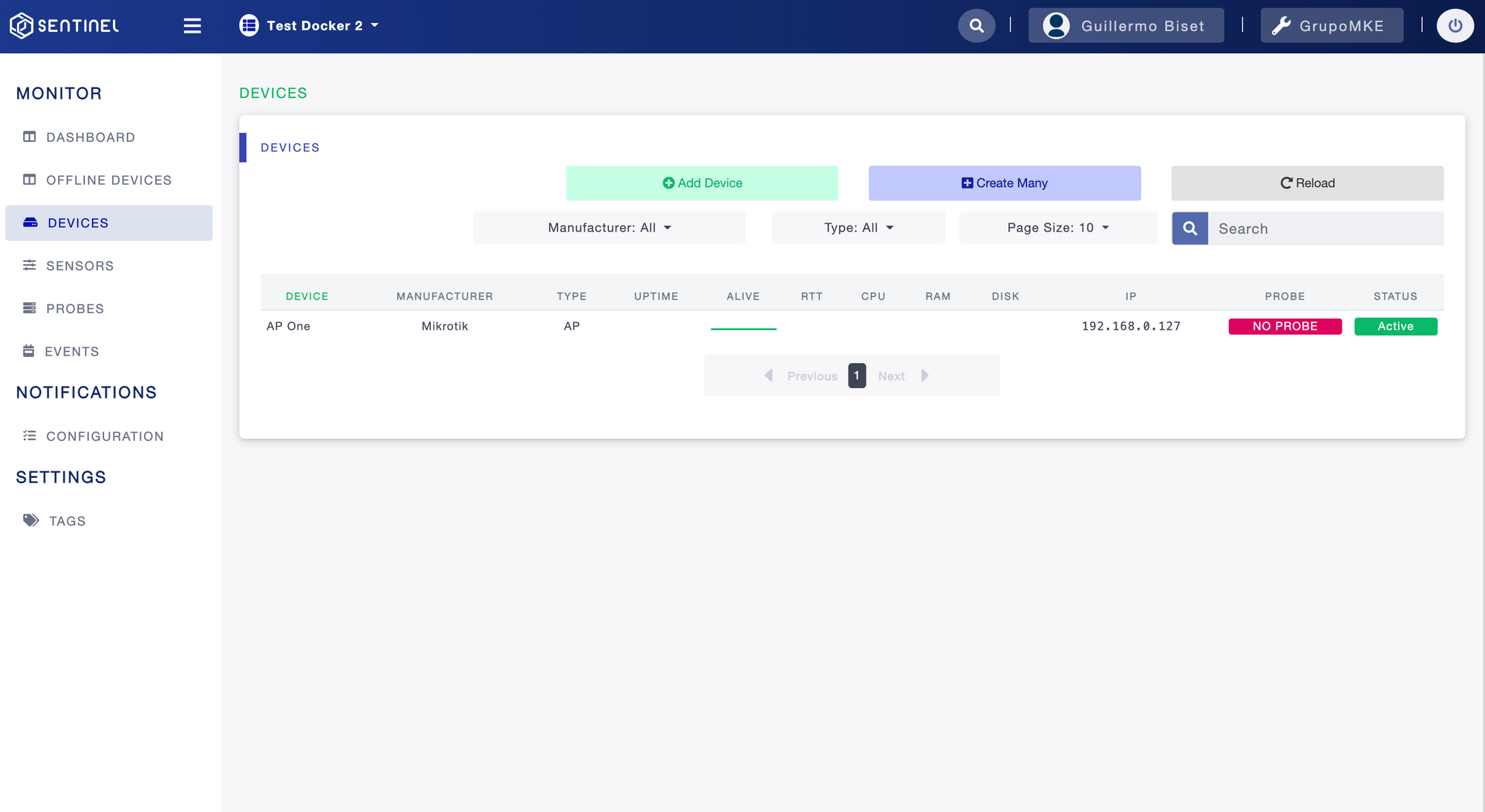This screenshot has width=1485, height=812.
Task: Click the Dashboard sidebar icon
Action: pos(30,137)
